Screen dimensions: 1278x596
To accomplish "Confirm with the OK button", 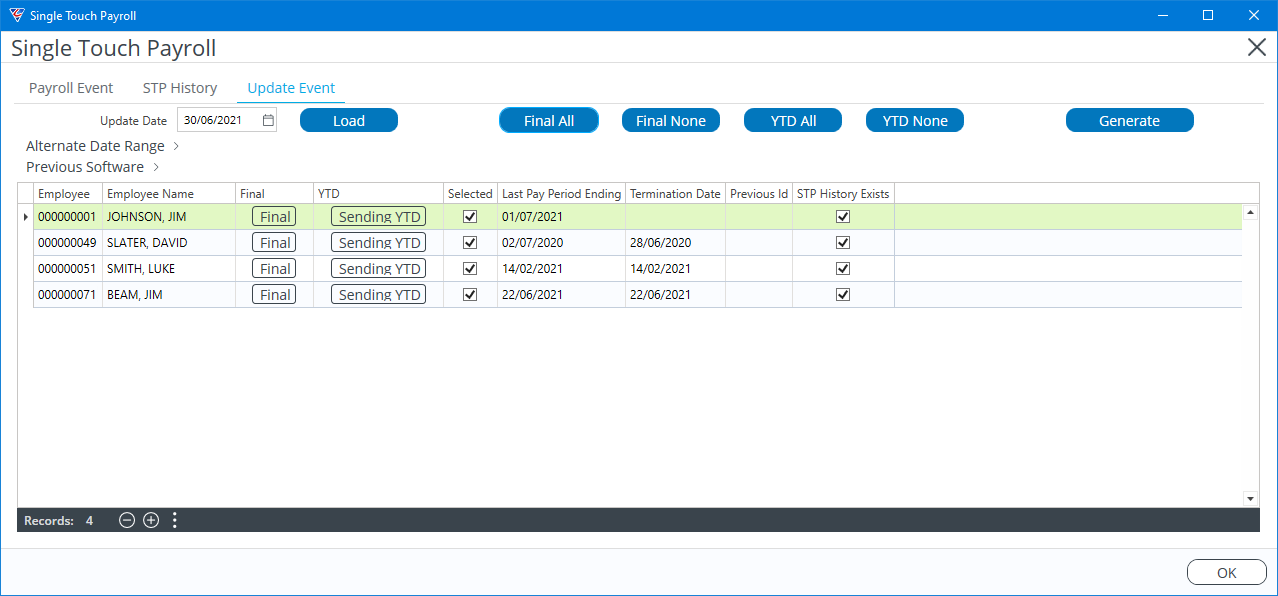I will tap(1227, 573).
